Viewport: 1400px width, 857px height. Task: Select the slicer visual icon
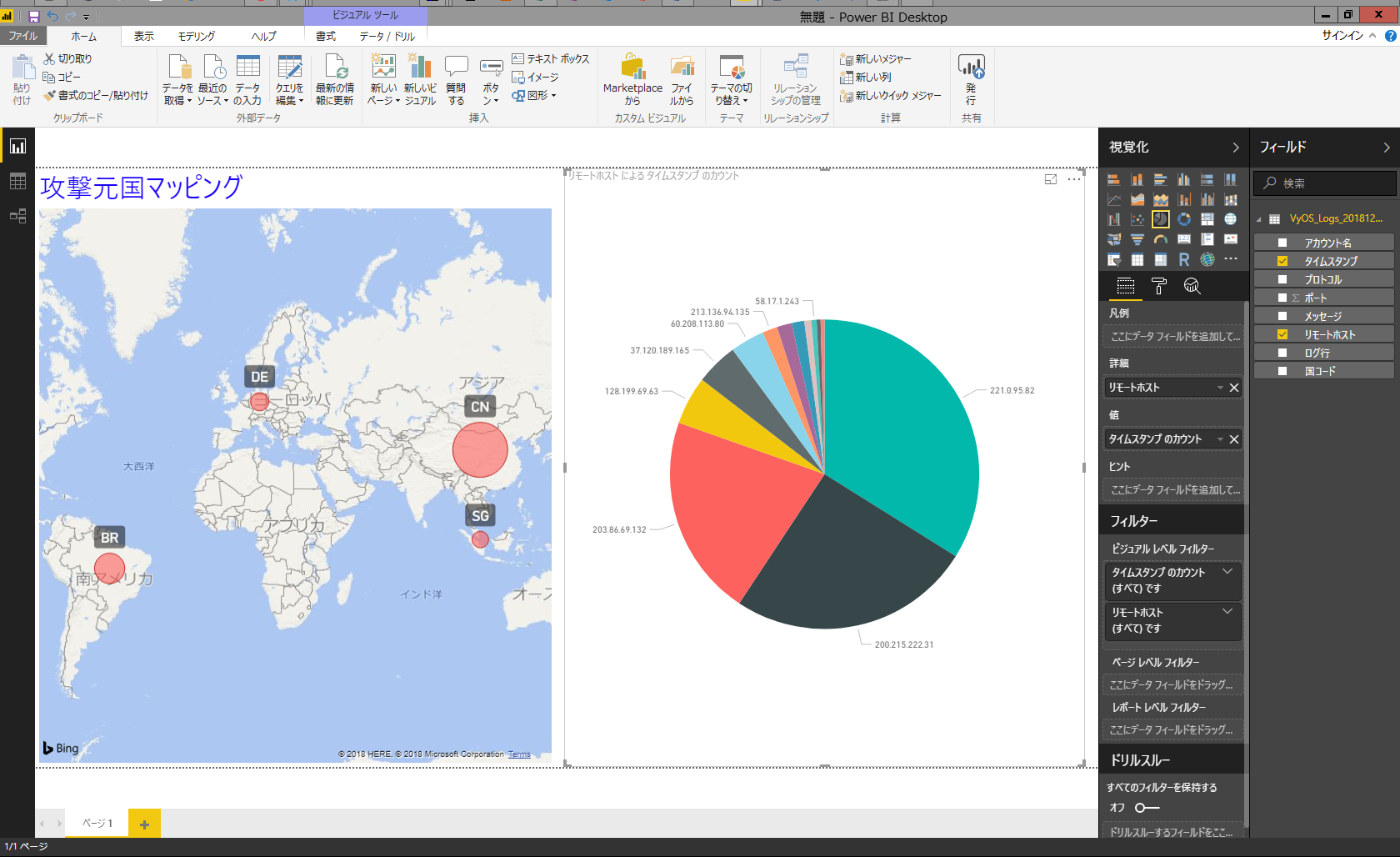coord(1114,259)
